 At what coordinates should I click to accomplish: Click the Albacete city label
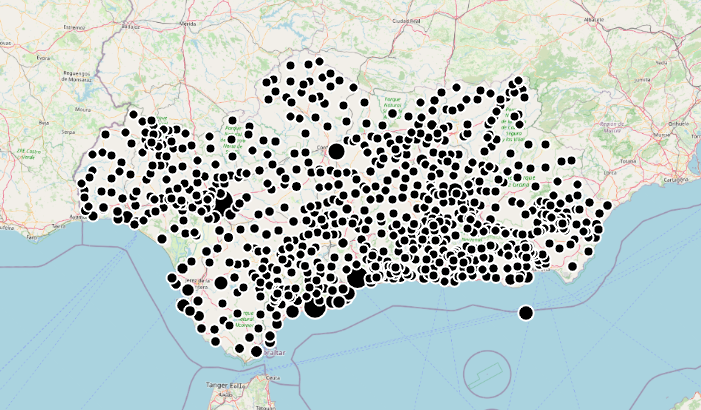(x=594, y=20)
